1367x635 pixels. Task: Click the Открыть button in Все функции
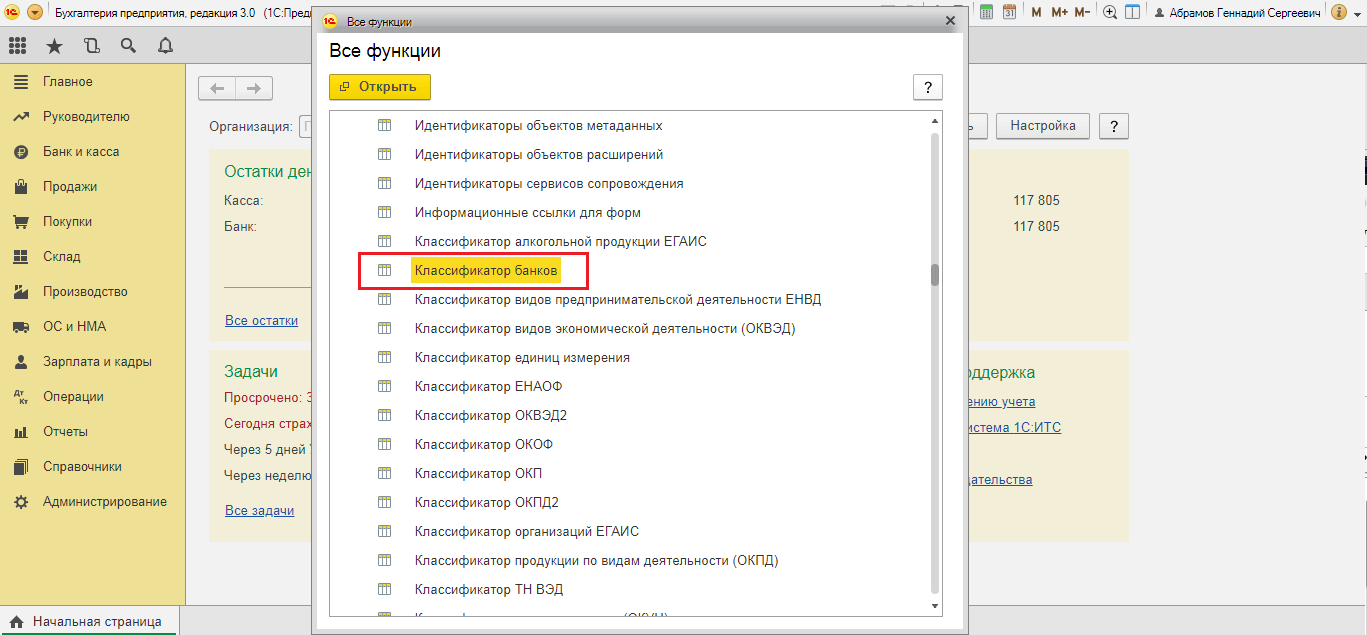point(380,87)
